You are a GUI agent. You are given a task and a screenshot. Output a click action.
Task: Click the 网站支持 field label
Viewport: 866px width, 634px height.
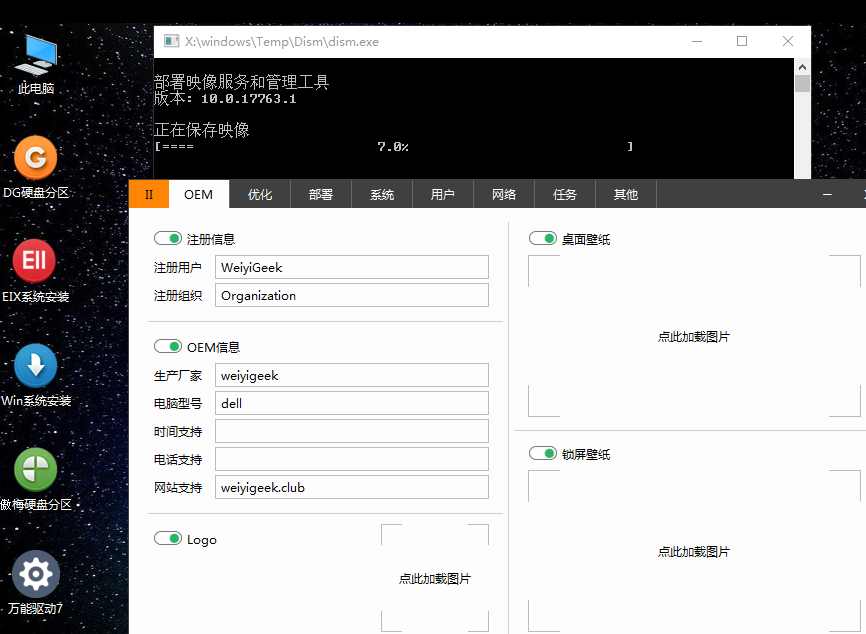(x=178, y=488)
